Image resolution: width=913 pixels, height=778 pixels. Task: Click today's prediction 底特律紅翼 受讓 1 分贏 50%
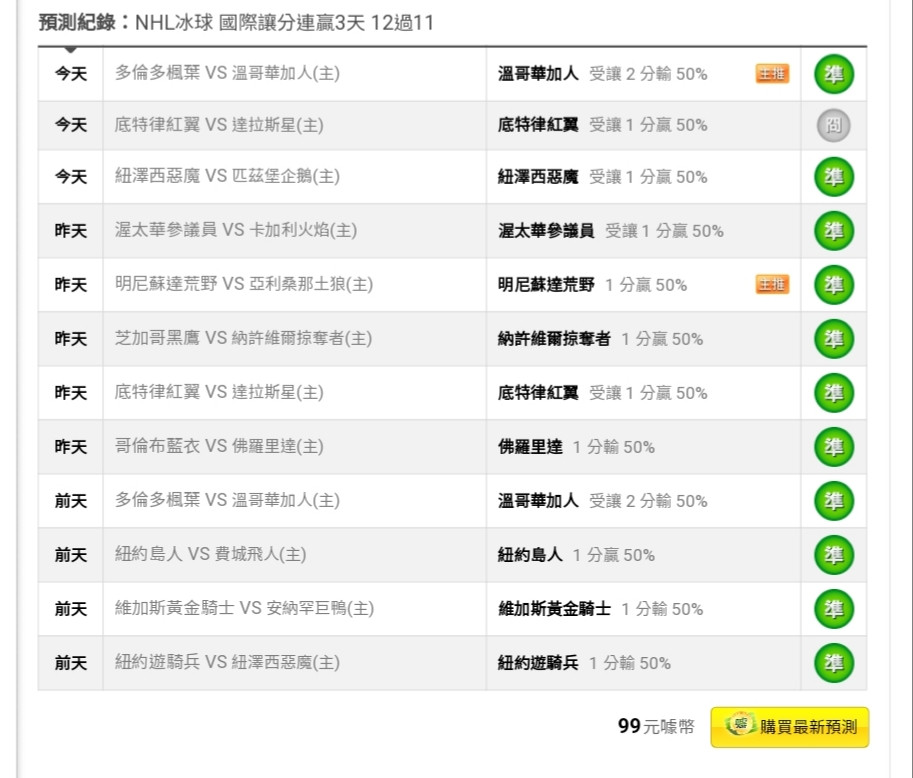click(603, 125)
